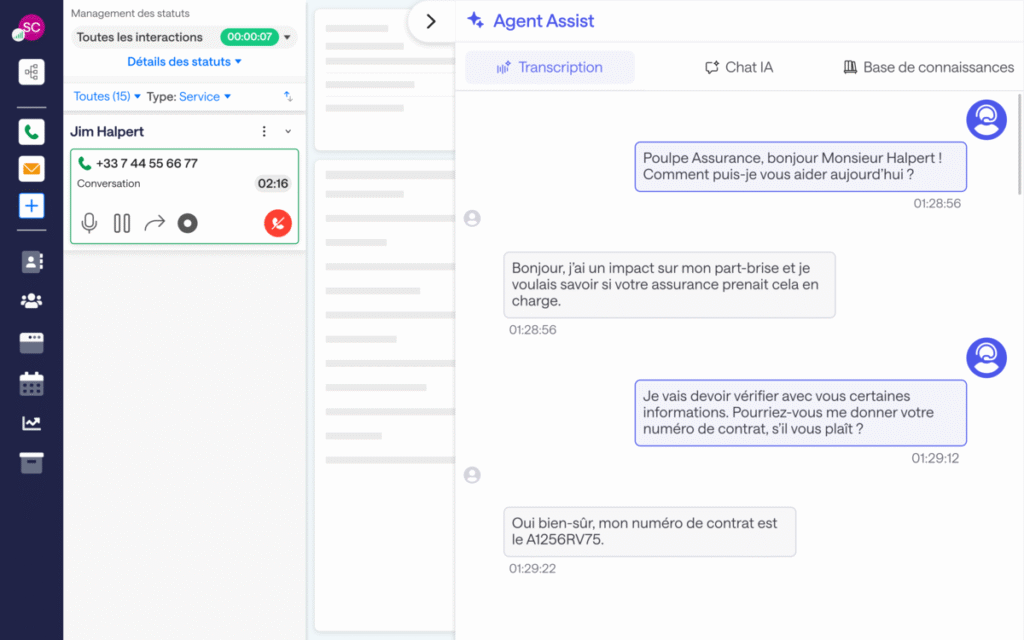Screen dimensions: 1024x640
Task: Mute the microphone on the call
Action: click(x=89, y=223)
